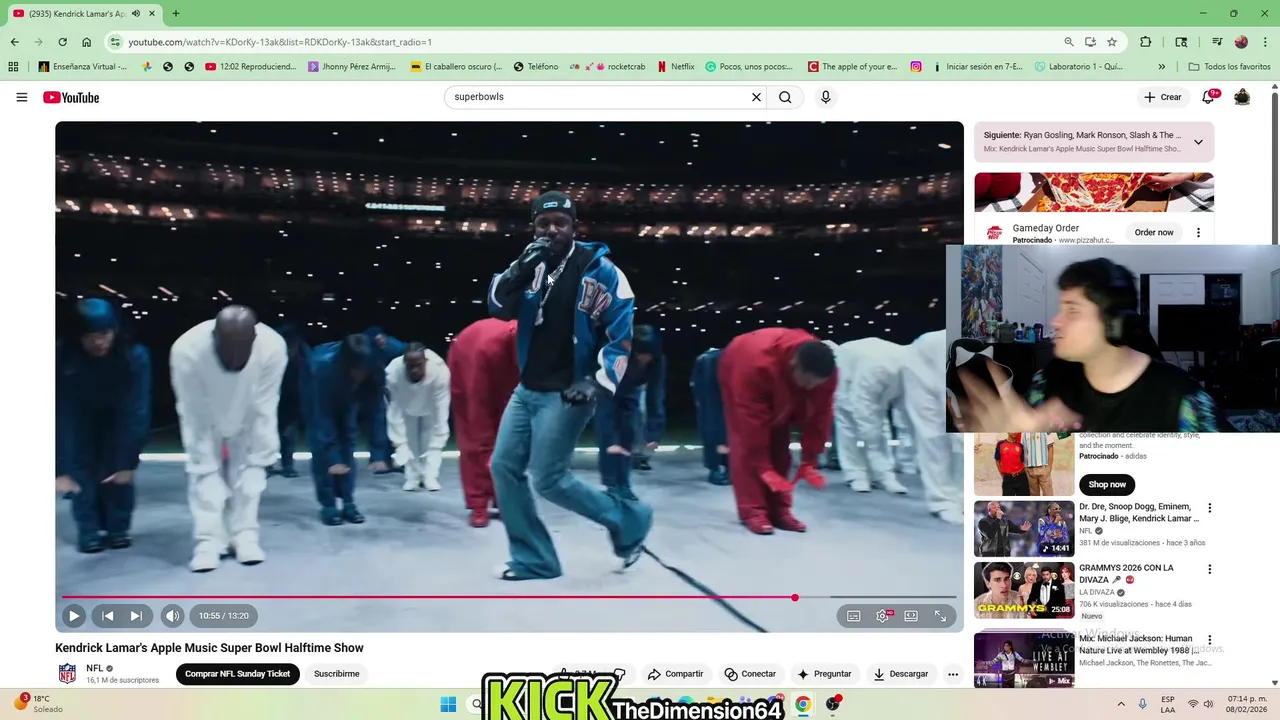Screen dimensions: 1280x720
Task: Open player settings gear
Action: (x=882, y=616)
